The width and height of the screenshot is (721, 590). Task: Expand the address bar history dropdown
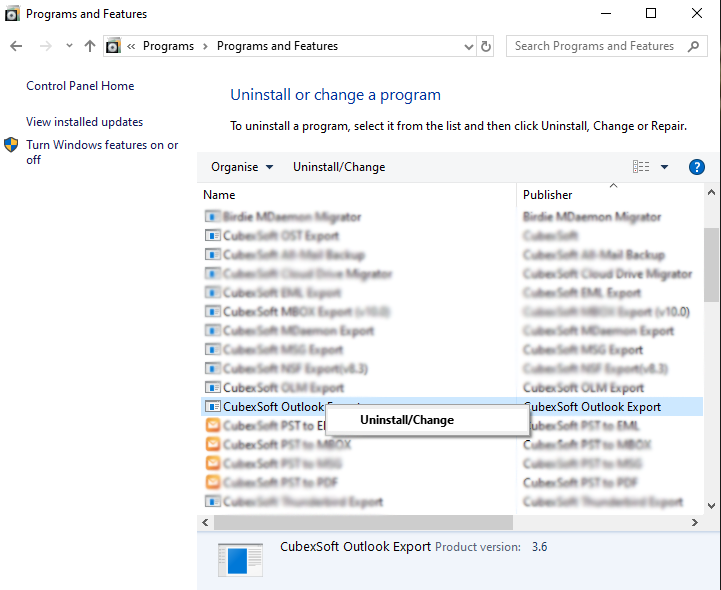click(x=469, y=46)
